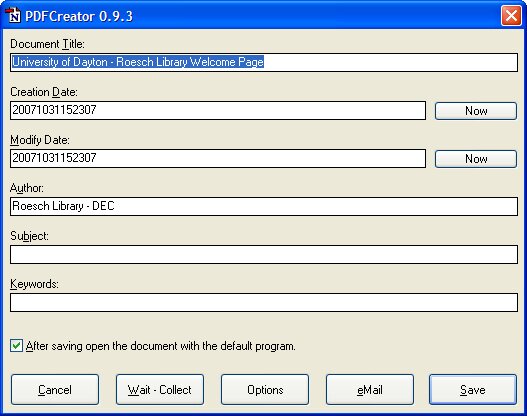Send via the eMail button
This screenshot has height=416, width=527.
tap(370, 390)
